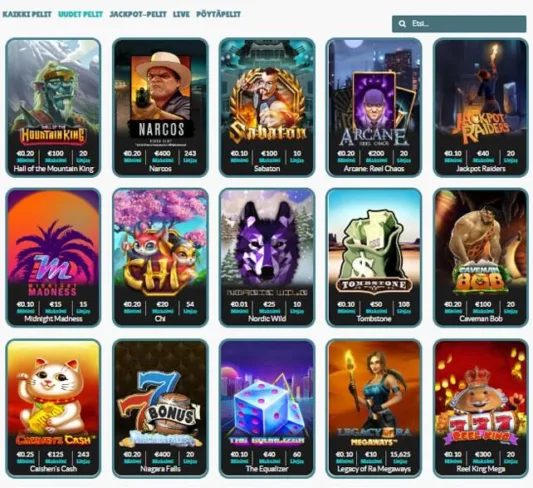Open the Kaikki Pelit tab
The height and width of the screenshot is (488, 533).
27,14
